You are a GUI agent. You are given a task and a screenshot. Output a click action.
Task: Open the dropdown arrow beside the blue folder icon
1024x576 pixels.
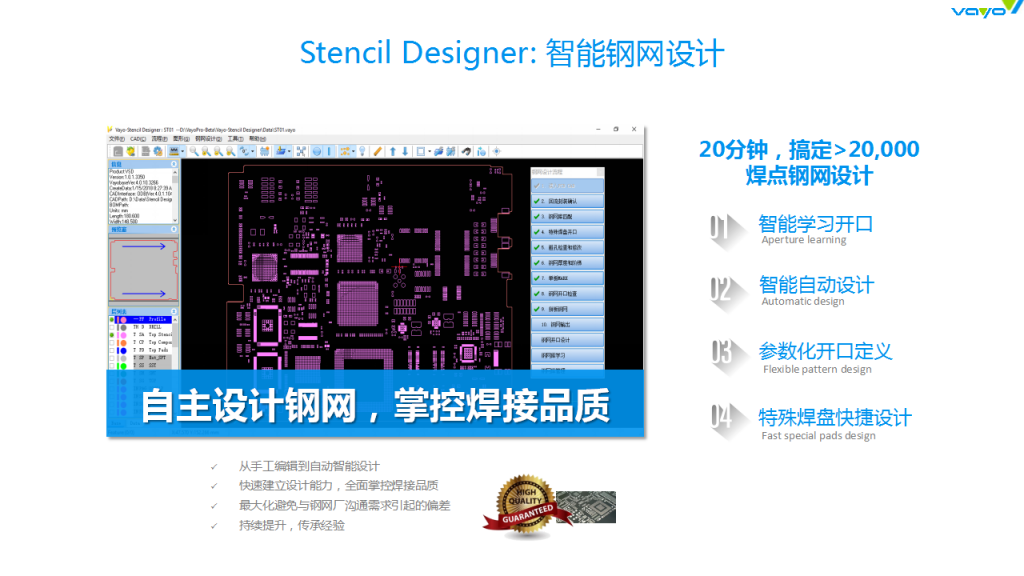[x=289, y=152]
